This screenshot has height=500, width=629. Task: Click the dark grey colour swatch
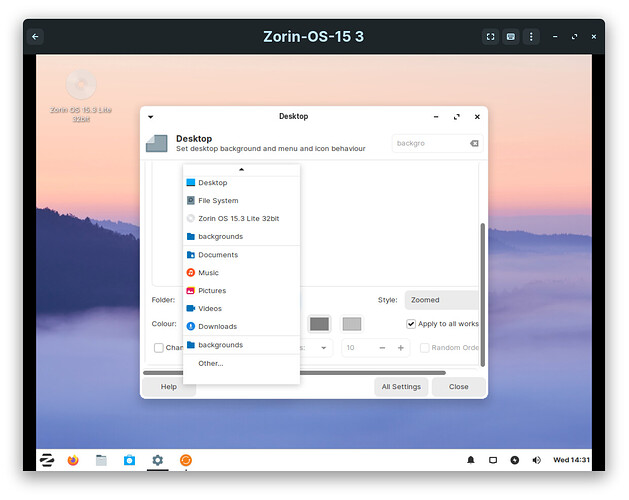click(319, 324)
